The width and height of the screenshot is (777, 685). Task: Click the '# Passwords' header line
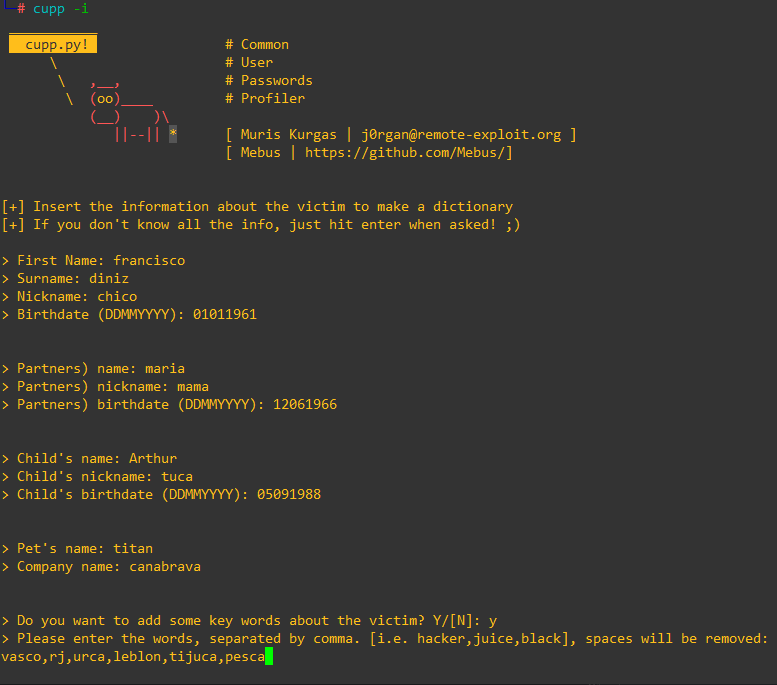[x=269, y=80]
